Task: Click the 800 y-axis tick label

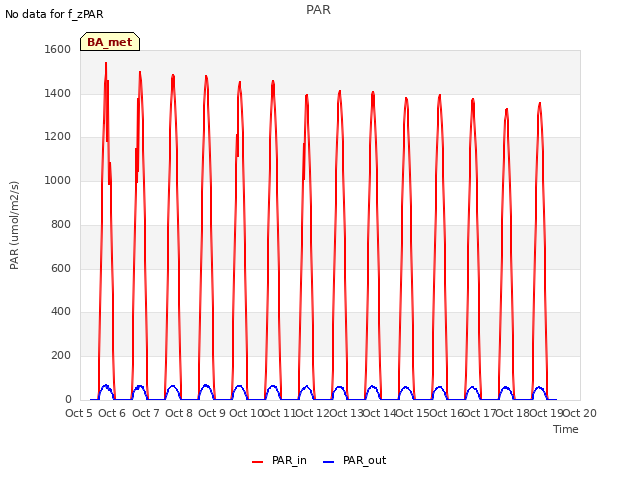Action: tap(61, 224)
